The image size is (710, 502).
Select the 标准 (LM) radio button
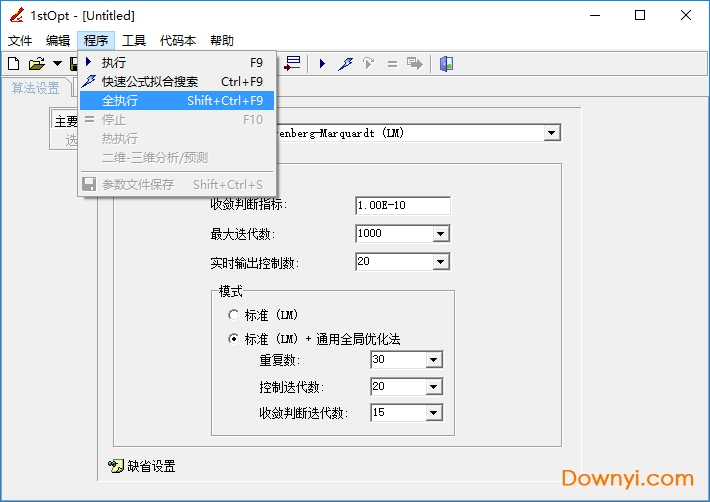[233, 314]
